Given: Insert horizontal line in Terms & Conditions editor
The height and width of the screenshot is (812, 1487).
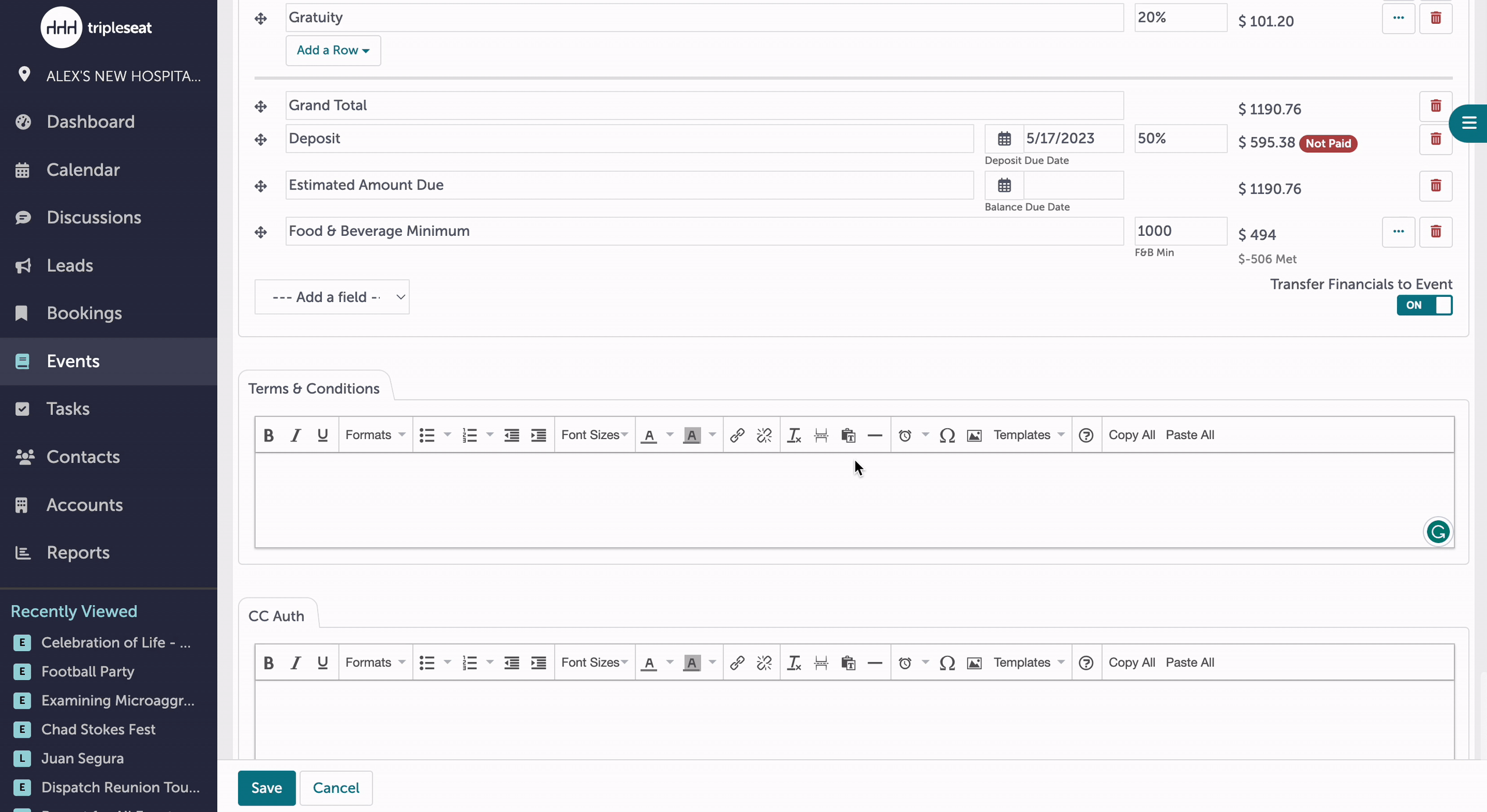Looking at the screenshot, I should click(x=875, y=435).
